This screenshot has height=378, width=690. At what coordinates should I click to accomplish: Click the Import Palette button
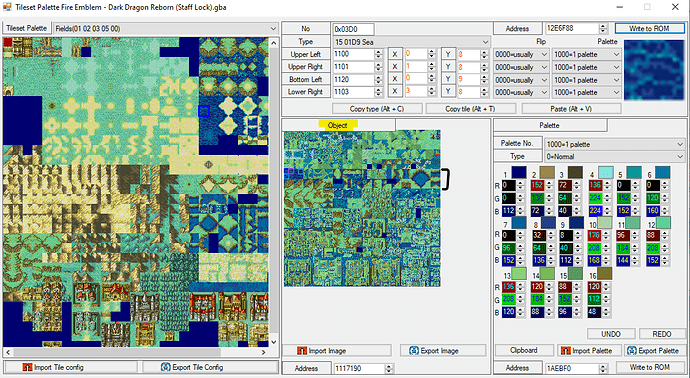(589, 351)
